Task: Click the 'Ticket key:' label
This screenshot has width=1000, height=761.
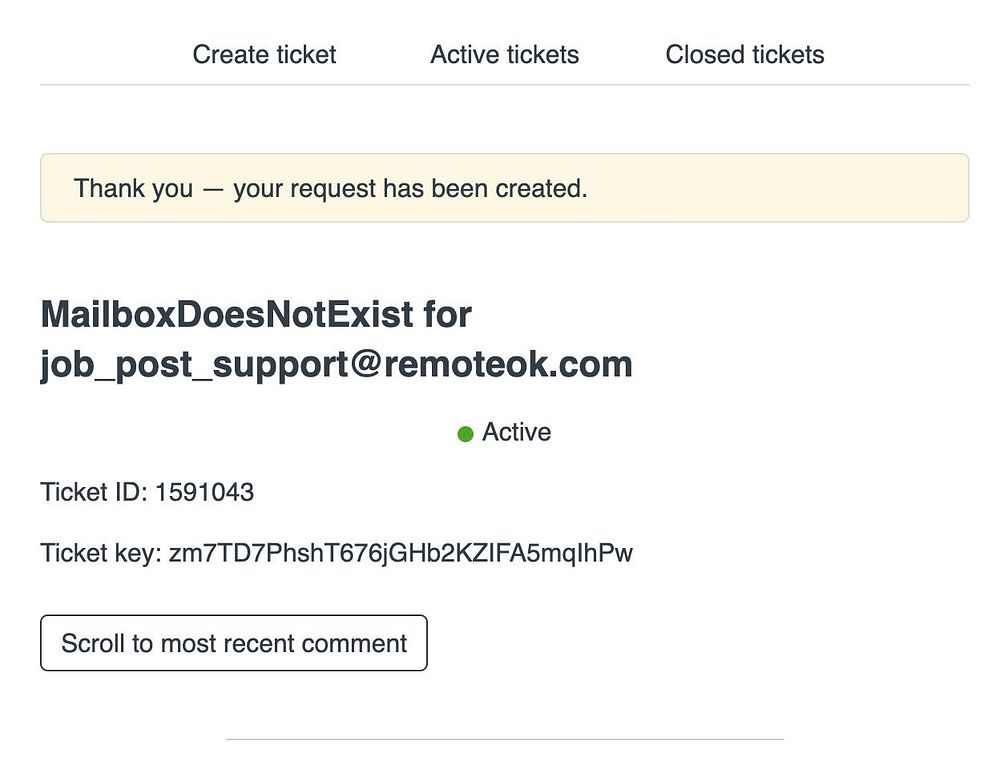Action: coord(100,553)
